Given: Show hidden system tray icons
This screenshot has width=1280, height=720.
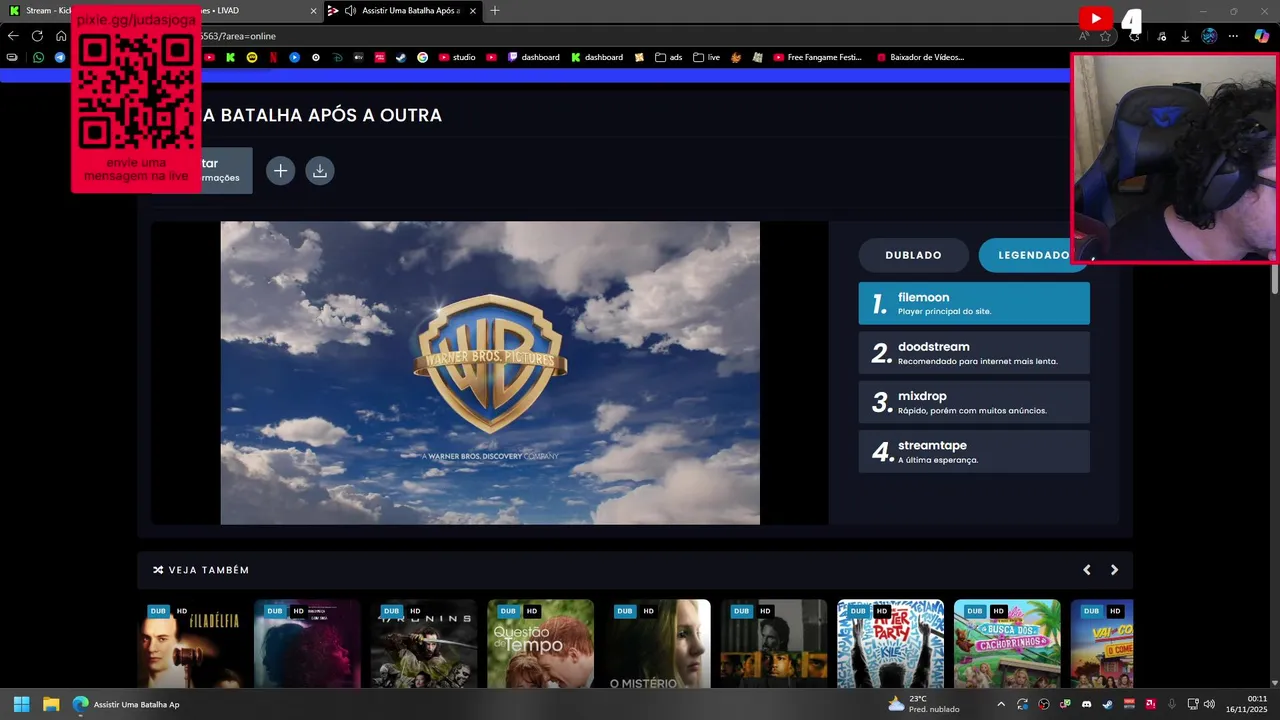Looking at the screenshot, I should click(x=1001, y=704).
